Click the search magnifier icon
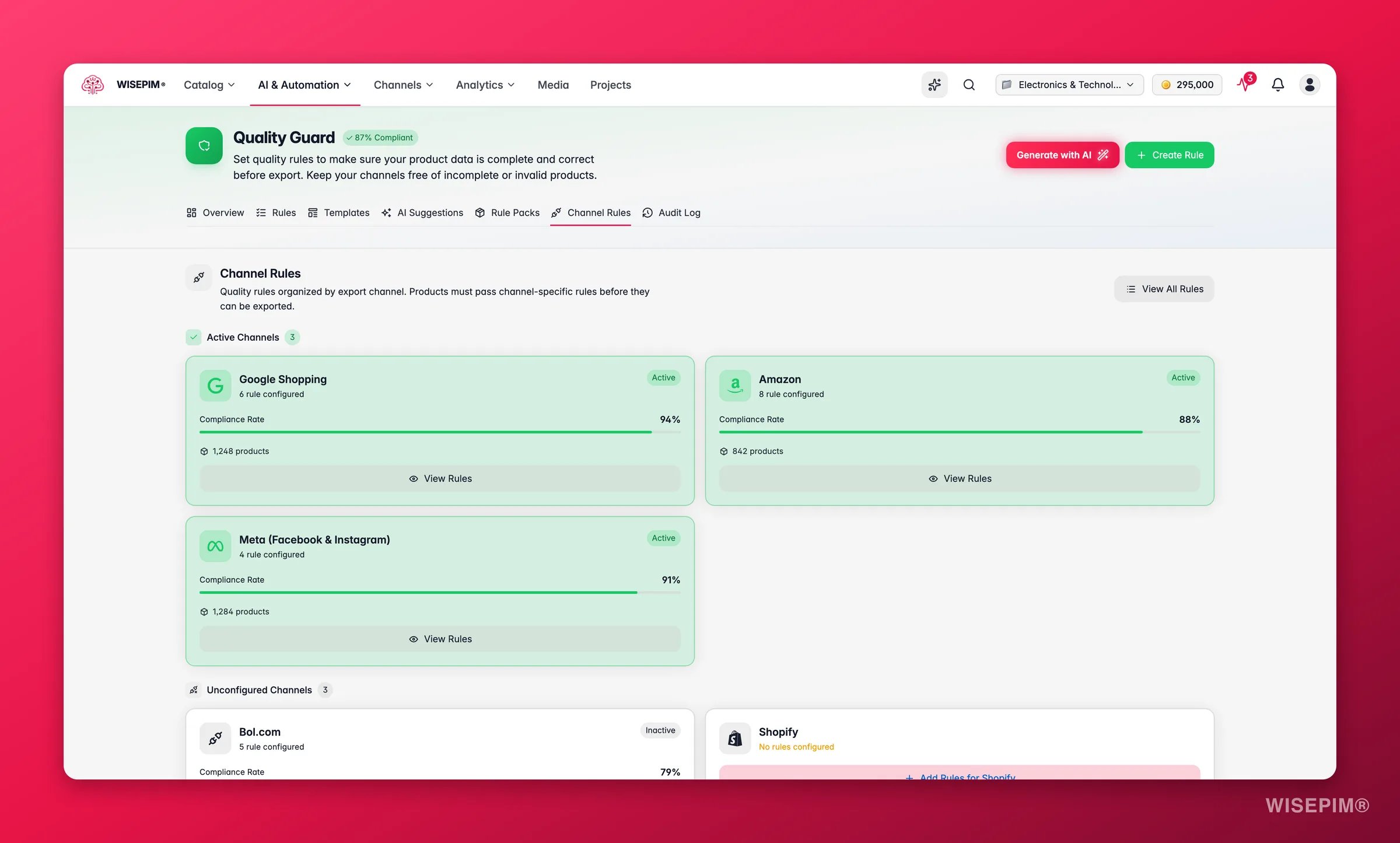This screenshot has height=843, width=1400. coord(969,85)
